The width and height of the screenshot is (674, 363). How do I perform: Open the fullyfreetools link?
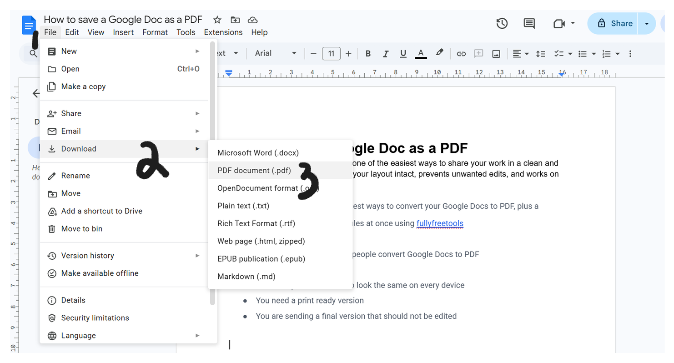pos(440,223)
